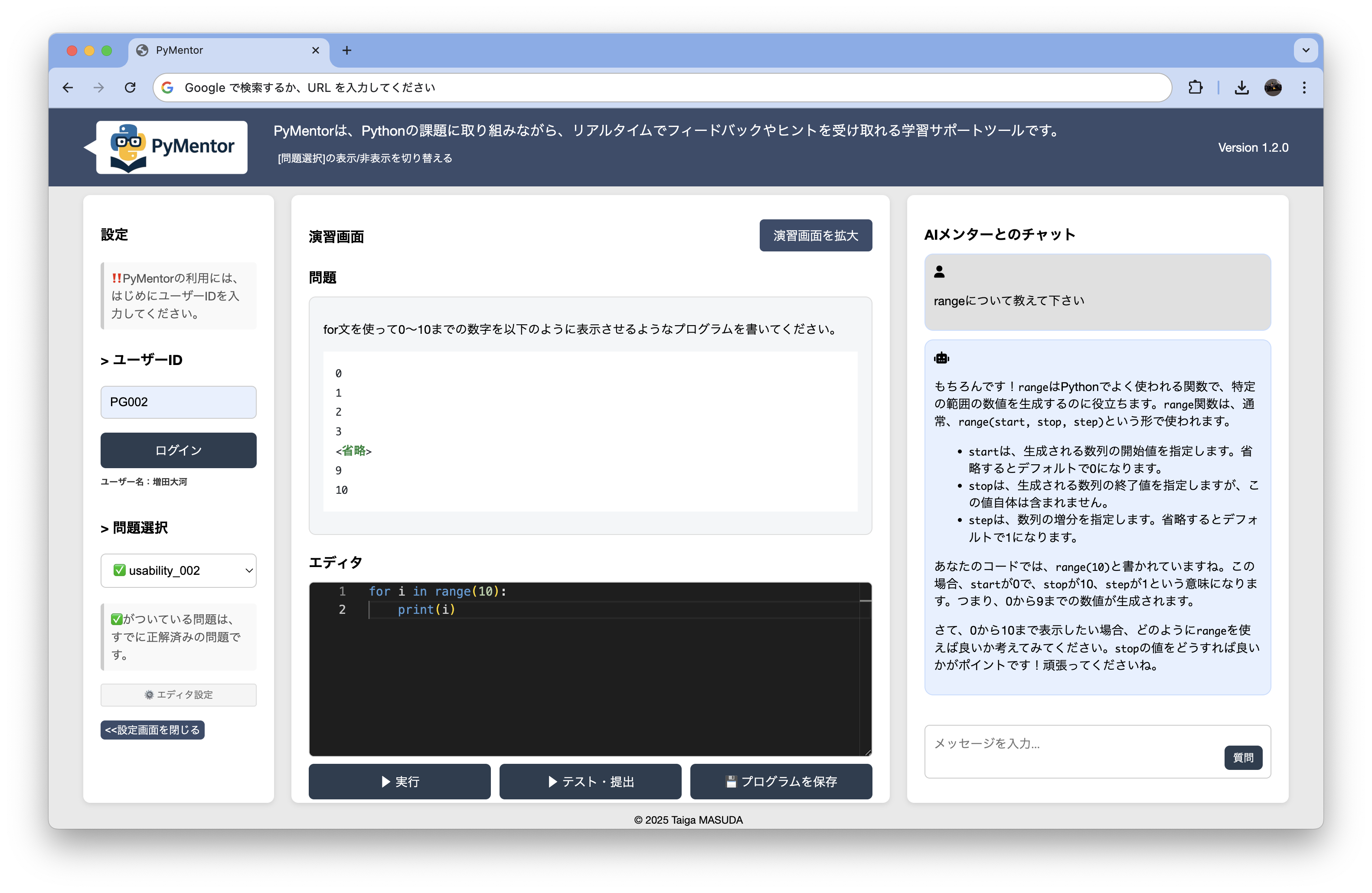1372x893 pixels.
Task: Click 設定画面を閉じる button
Action: (152, 730)
